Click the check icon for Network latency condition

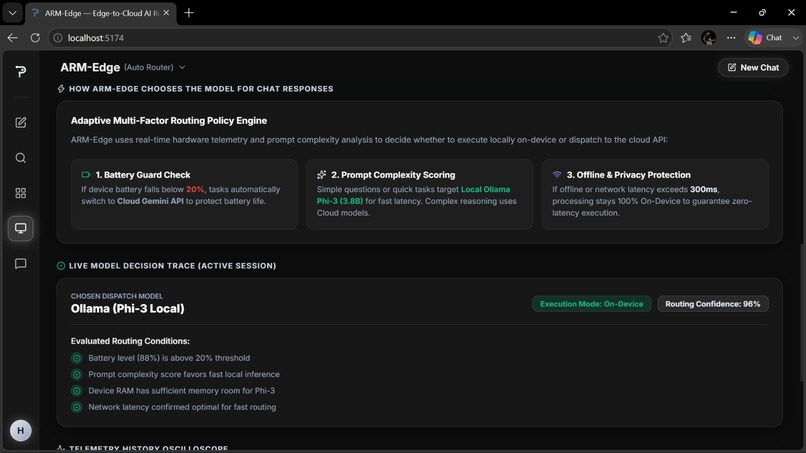point(77,407)
